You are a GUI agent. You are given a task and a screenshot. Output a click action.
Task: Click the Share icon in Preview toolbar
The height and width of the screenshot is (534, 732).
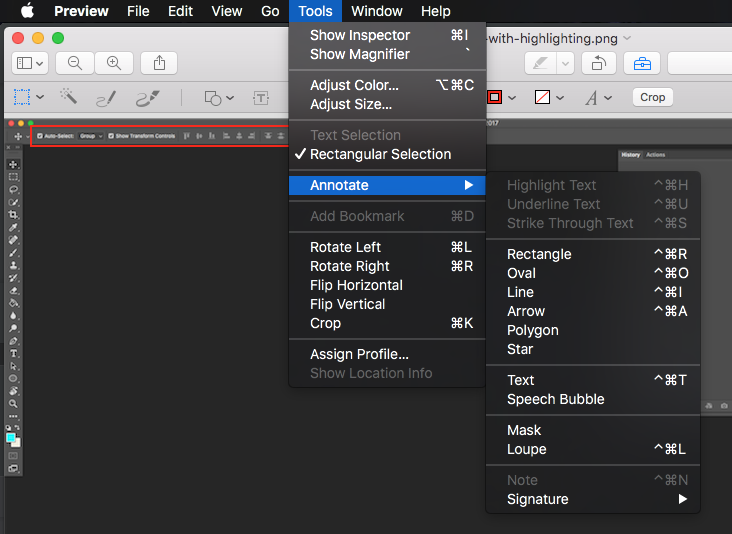click(159, 63)
